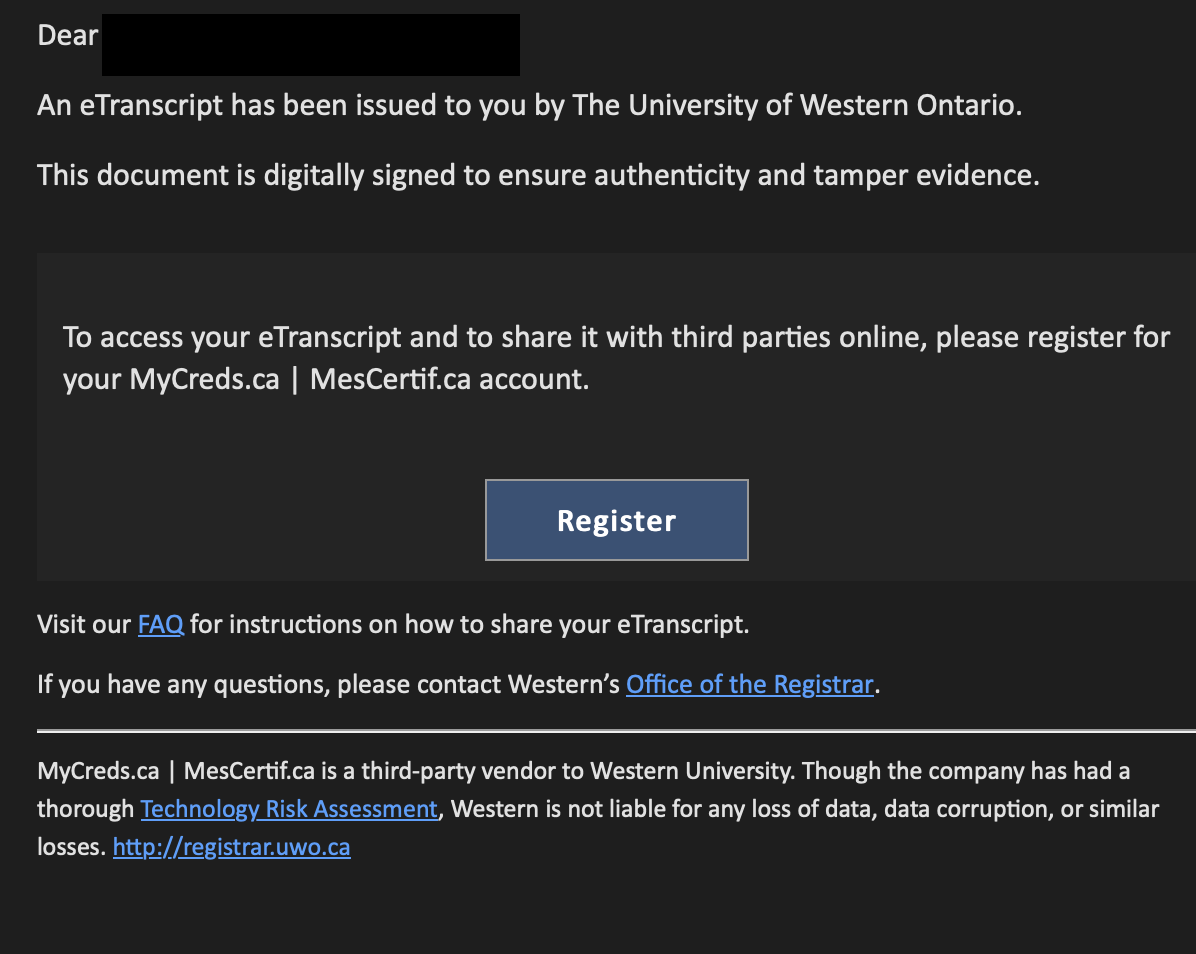Click 'MyCreds.ca | MesCertif.ca account' text in the gray panel
This screenshot has width=1196, height=954.
358,380
